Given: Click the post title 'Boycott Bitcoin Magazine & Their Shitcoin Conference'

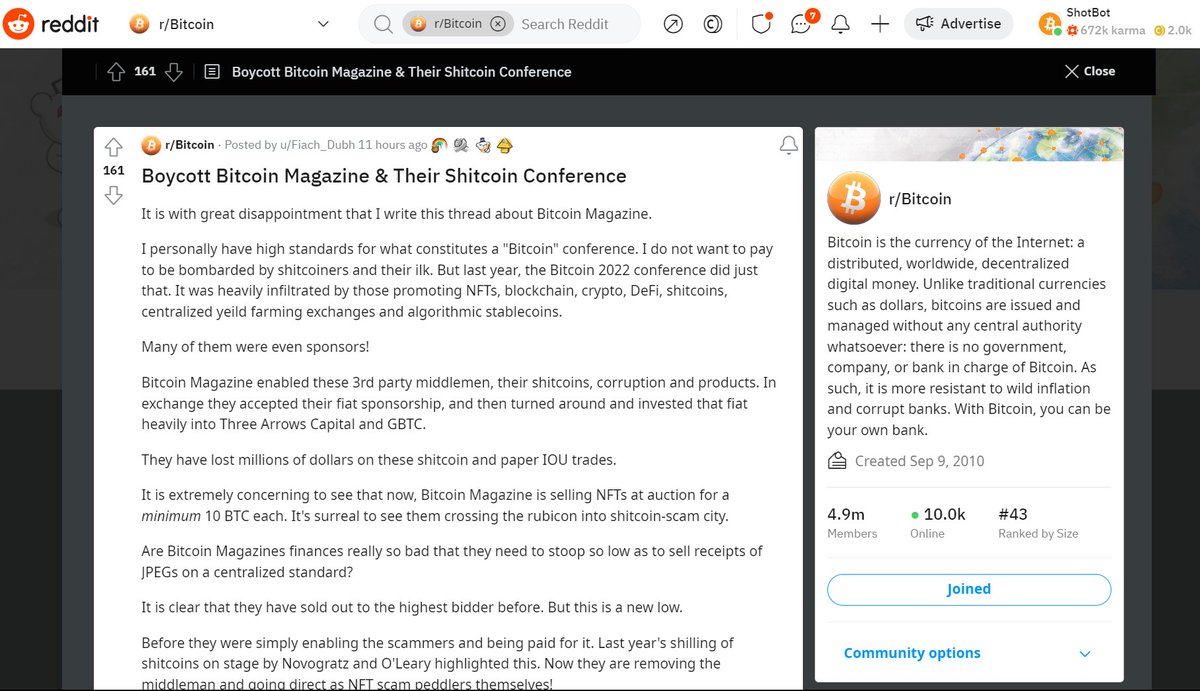Looking at the screenshot, I should pos(384,176).
